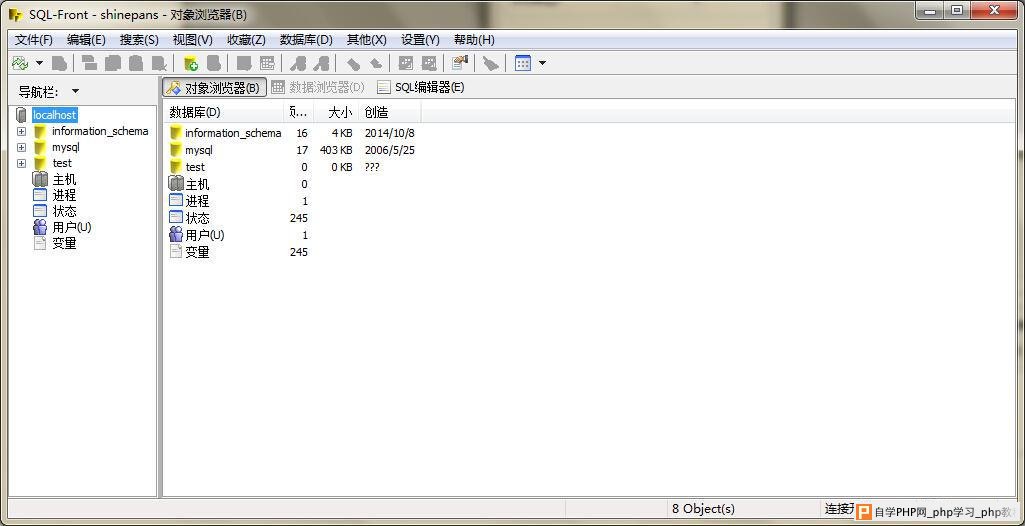This screenshot has width=1025, height=526.
Task: Switch to SQL编辑器(E) tab
Action: [421, 88]
